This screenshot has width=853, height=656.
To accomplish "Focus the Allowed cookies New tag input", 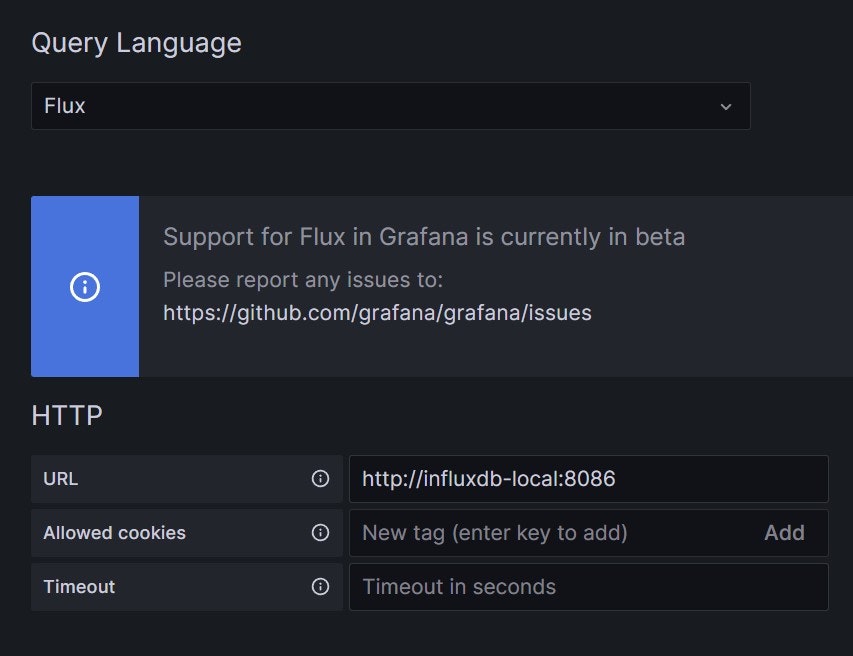I will click(550, 533).
